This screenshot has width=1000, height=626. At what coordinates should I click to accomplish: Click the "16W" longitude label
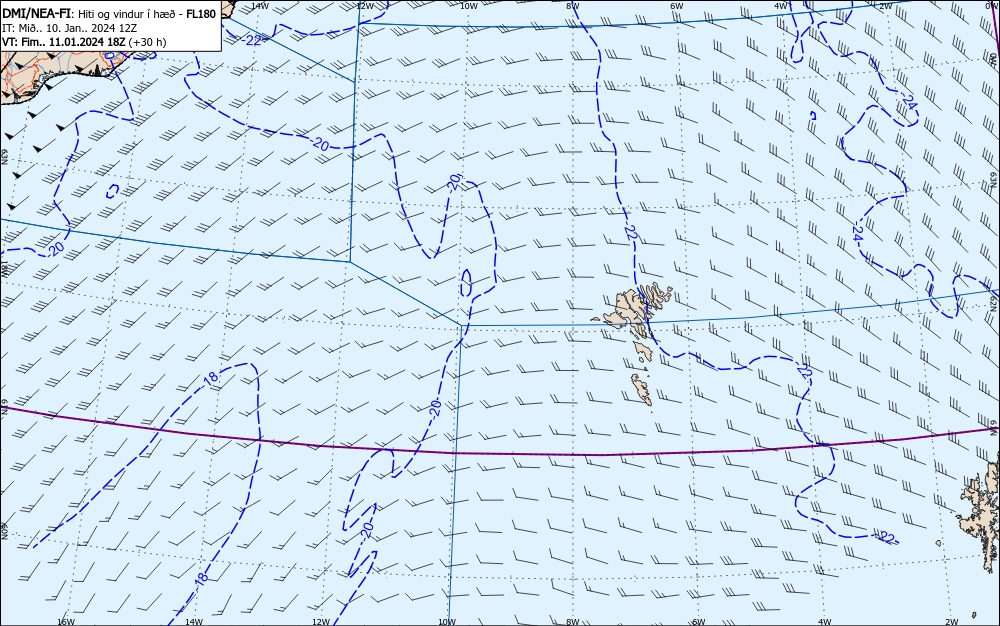tap(66, 622)
